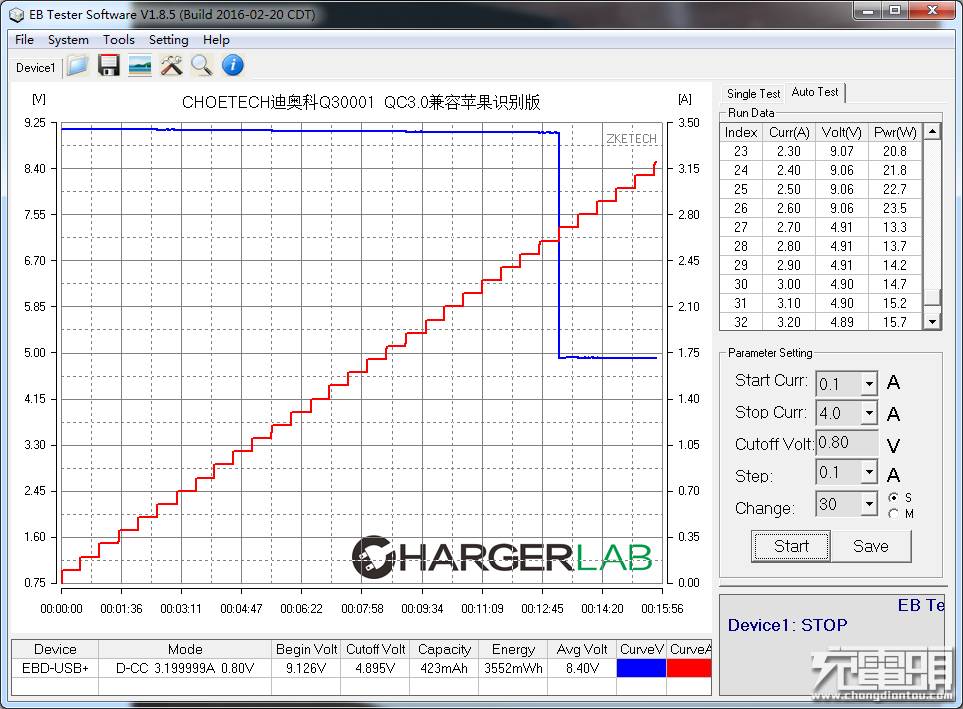Switch to the Single Test tab
The width and height of the screenshot is (963, 709).
pyautogui.click(x=754, y=93)
